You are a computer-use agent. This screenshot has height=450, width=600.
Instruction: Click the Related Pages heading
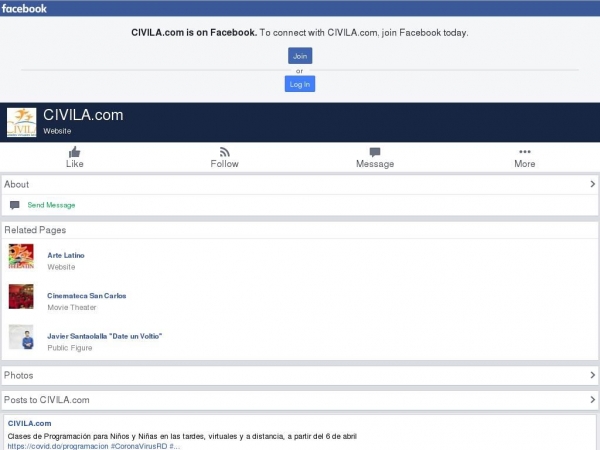point(35,230)
